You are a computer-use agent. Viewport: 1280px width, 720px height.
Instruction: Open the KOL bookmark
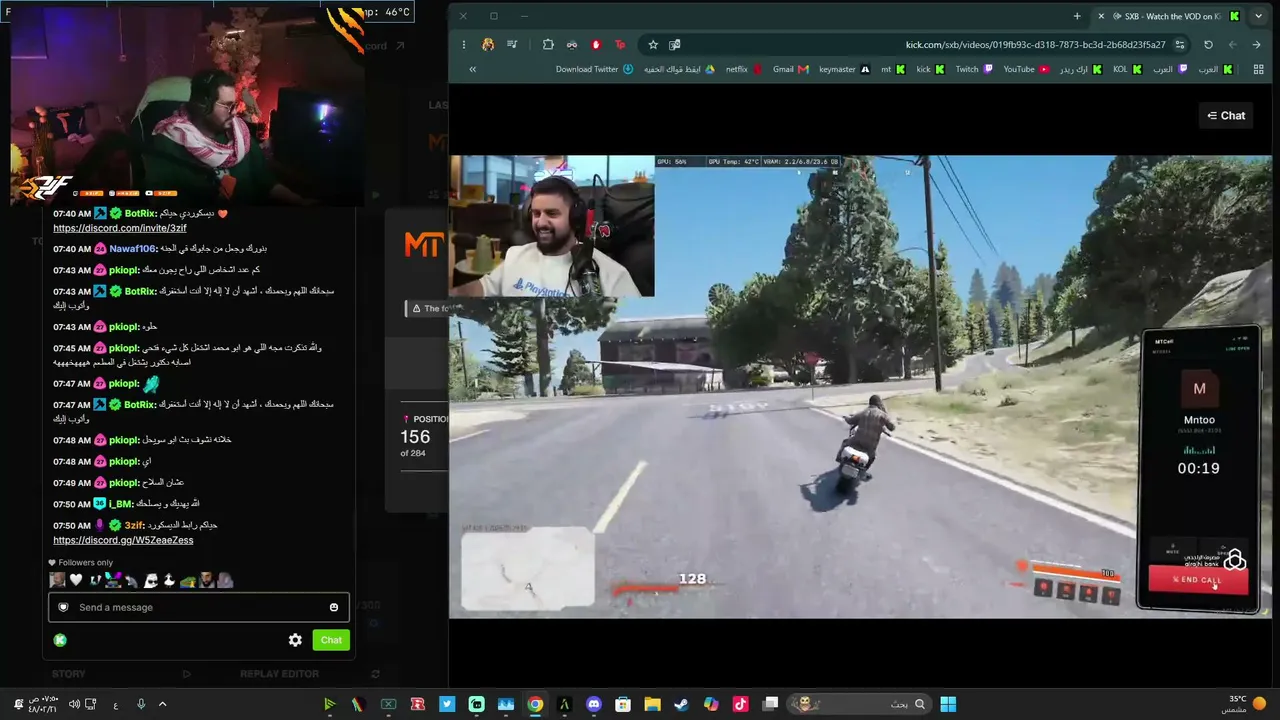coord(1128,69)
